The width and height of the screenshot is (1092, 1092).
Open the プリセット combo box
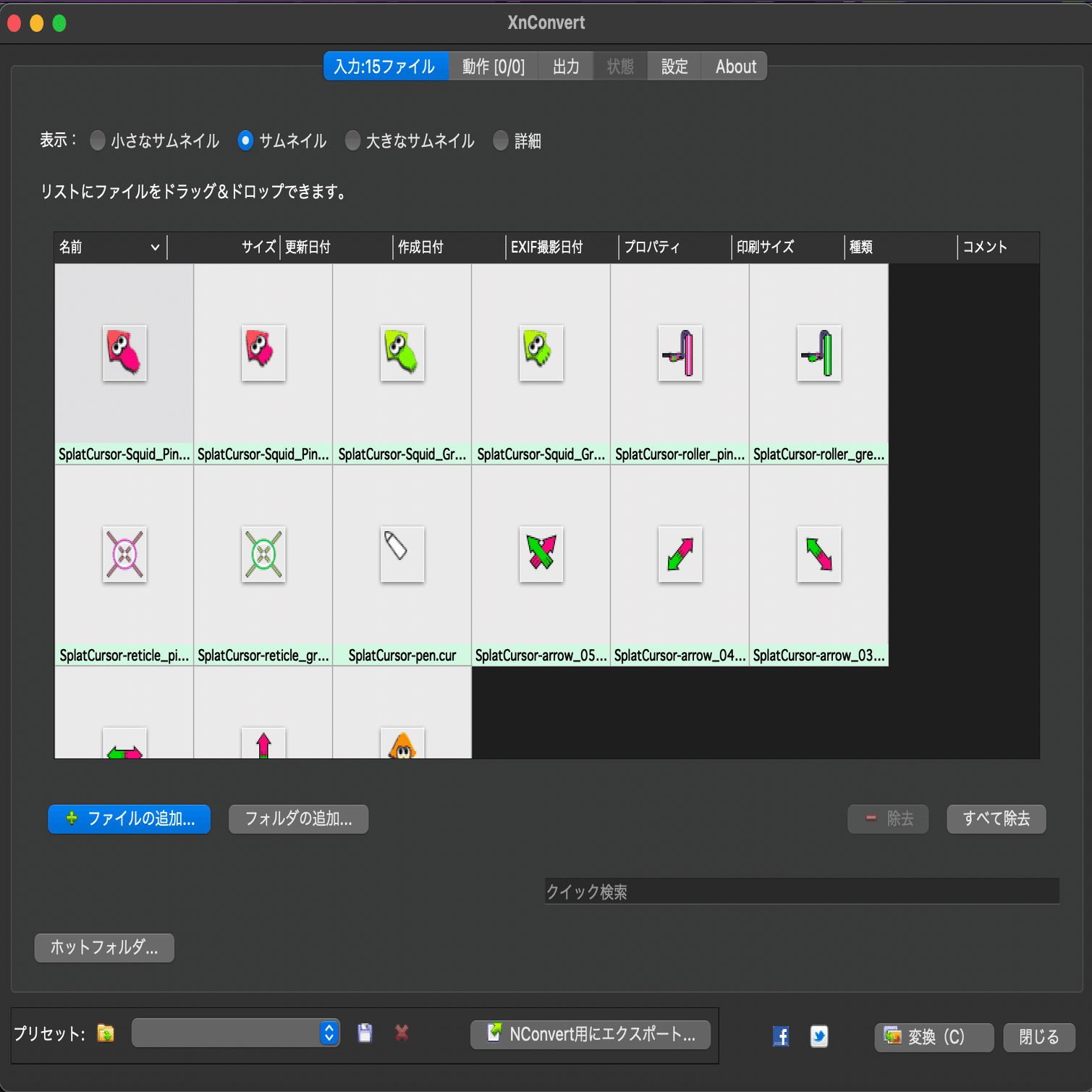[236, 1033]
